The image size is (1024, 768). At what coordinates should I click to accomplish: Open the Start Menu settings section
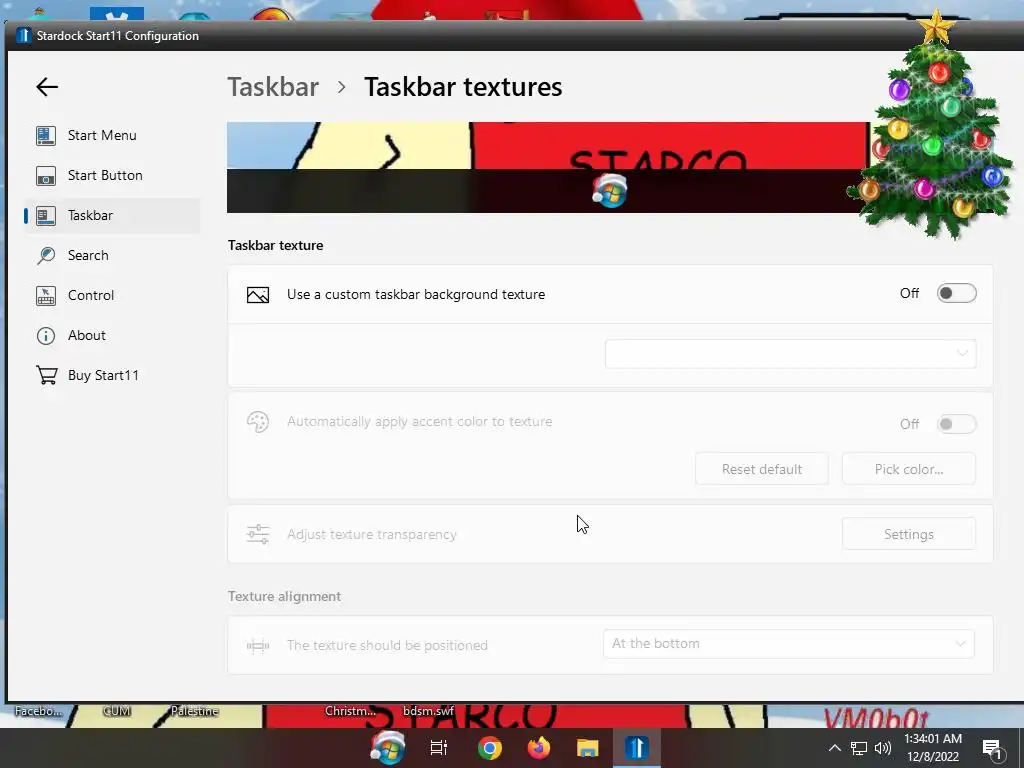point(112,135)
